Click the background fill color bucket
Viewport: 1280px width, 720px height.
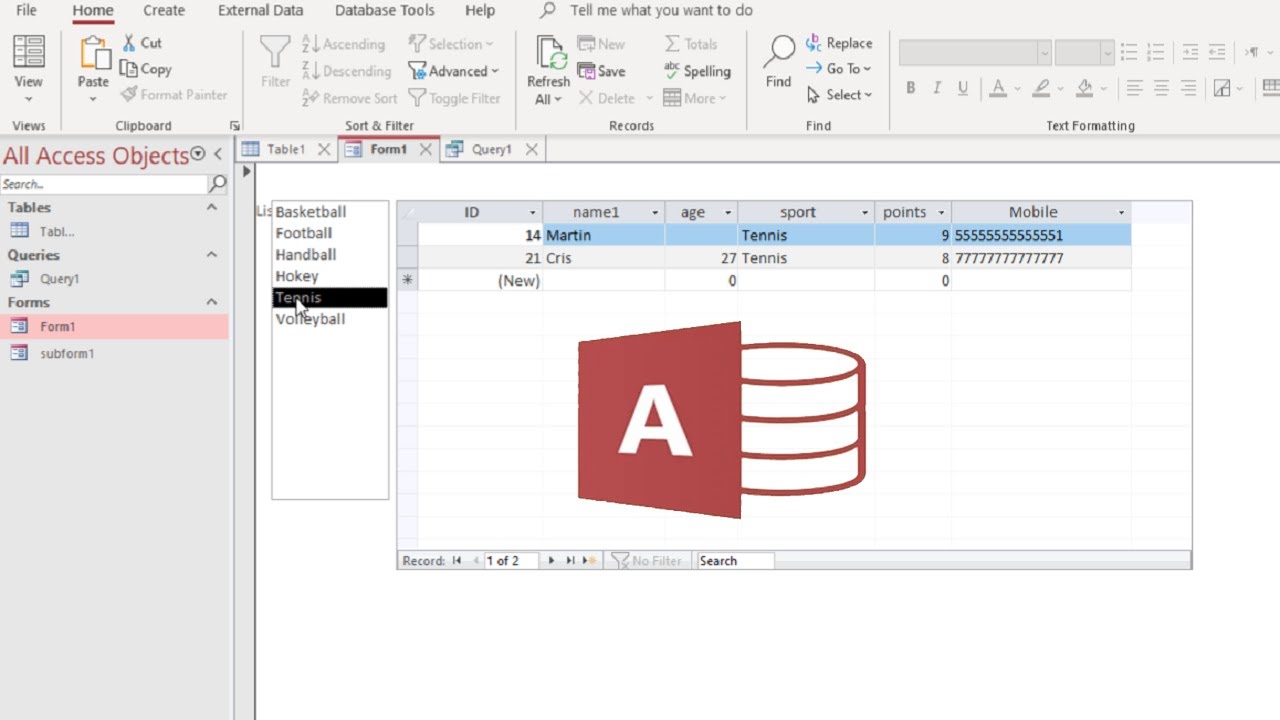click(x=1085, y=88)
